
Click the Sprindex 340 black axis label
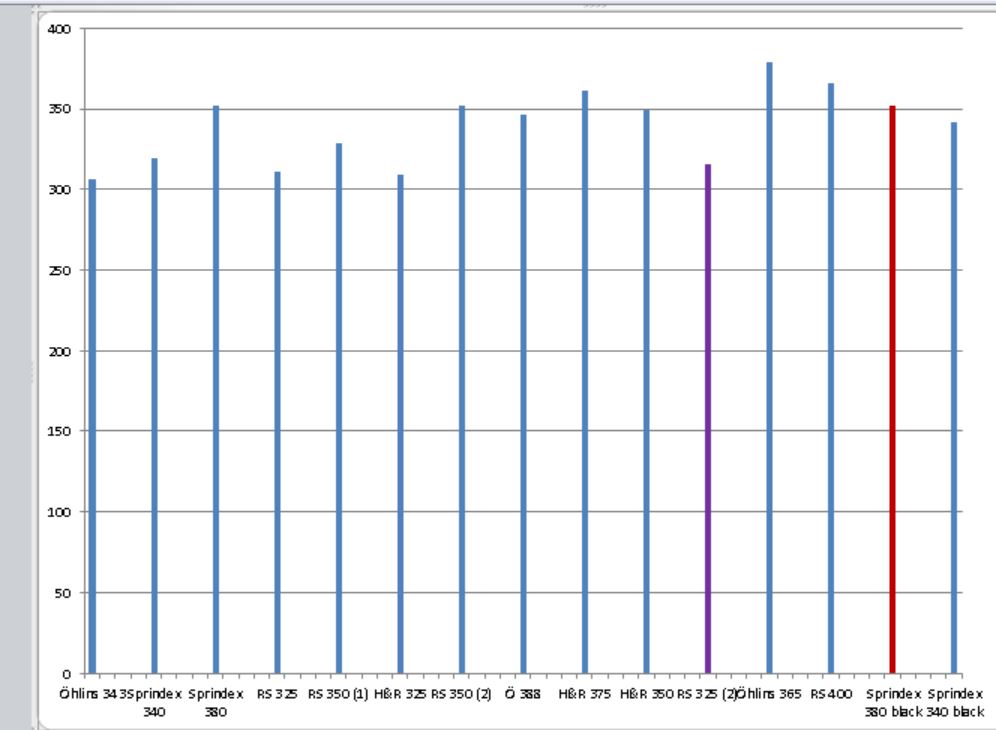954,702
